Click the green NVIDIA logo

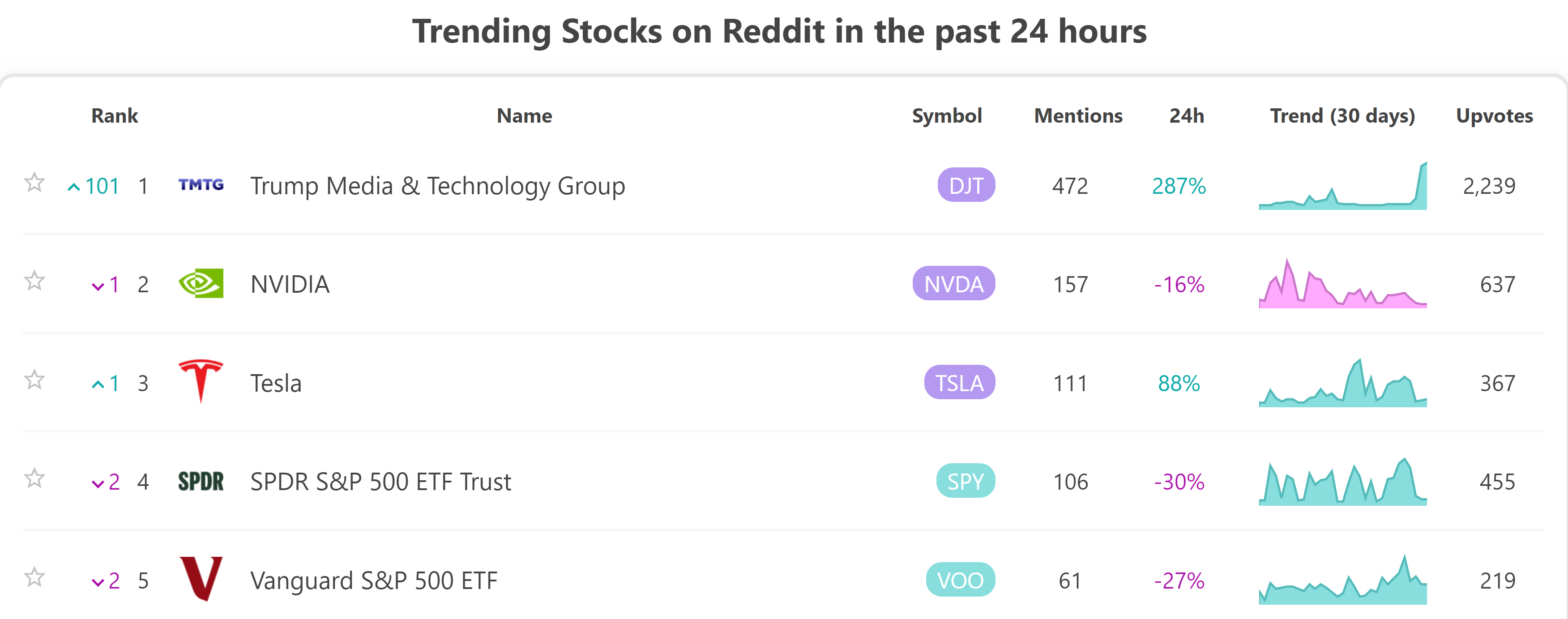point(201,284)
